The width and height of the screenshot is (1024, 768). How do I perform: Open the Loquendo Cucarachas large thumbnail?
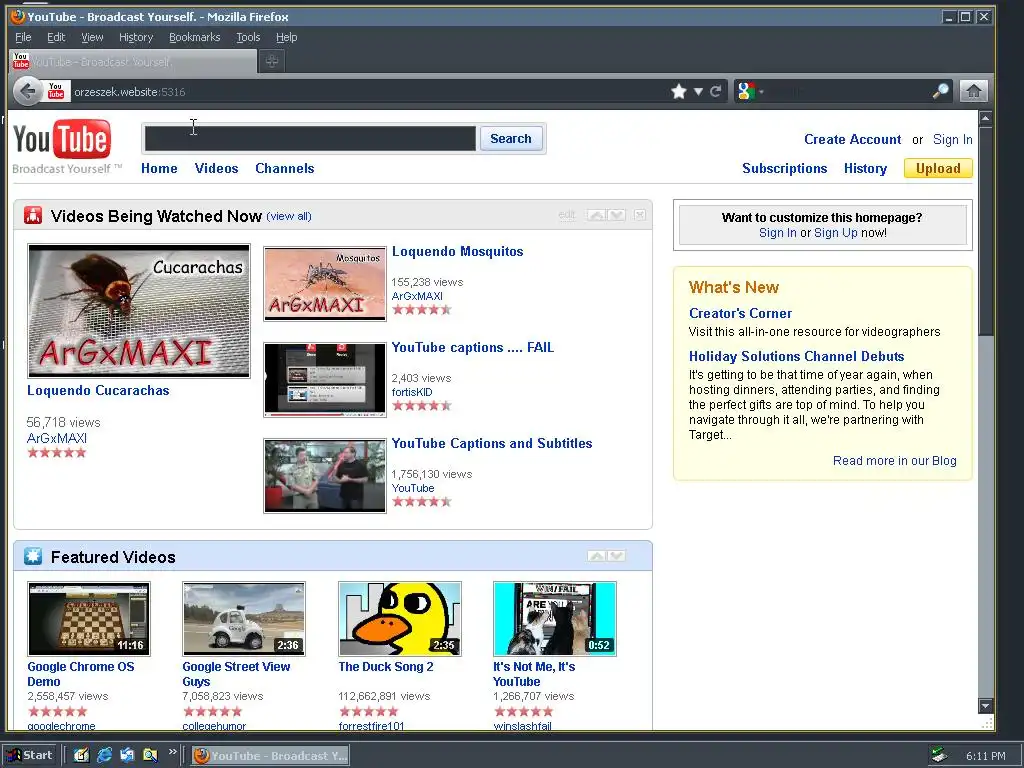click(138, 311)
